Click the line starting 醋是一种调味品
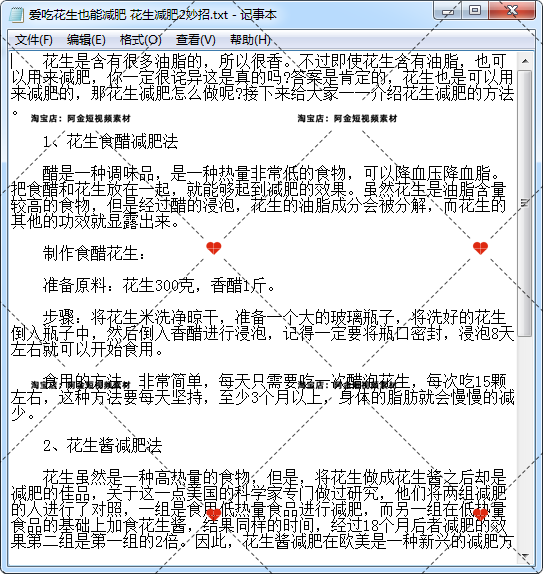The height and width of the screenshot is (574, 543). (x=270, y=174)
